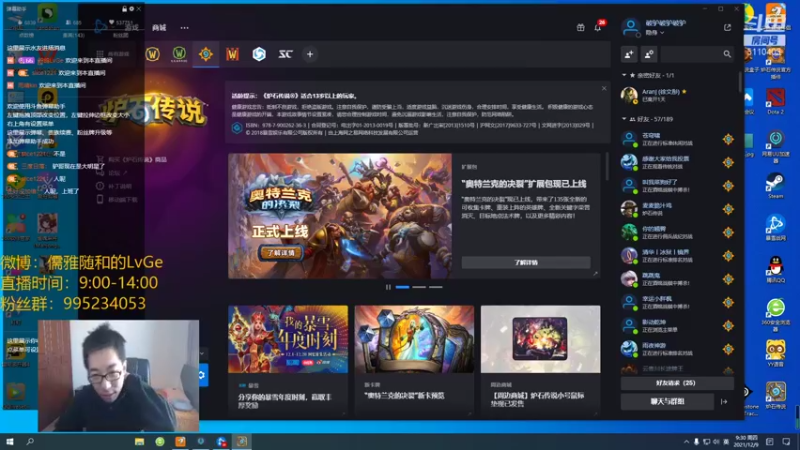Click the friends list scrollbar
This screenshot has height=450, width=800.
point(740,82)
